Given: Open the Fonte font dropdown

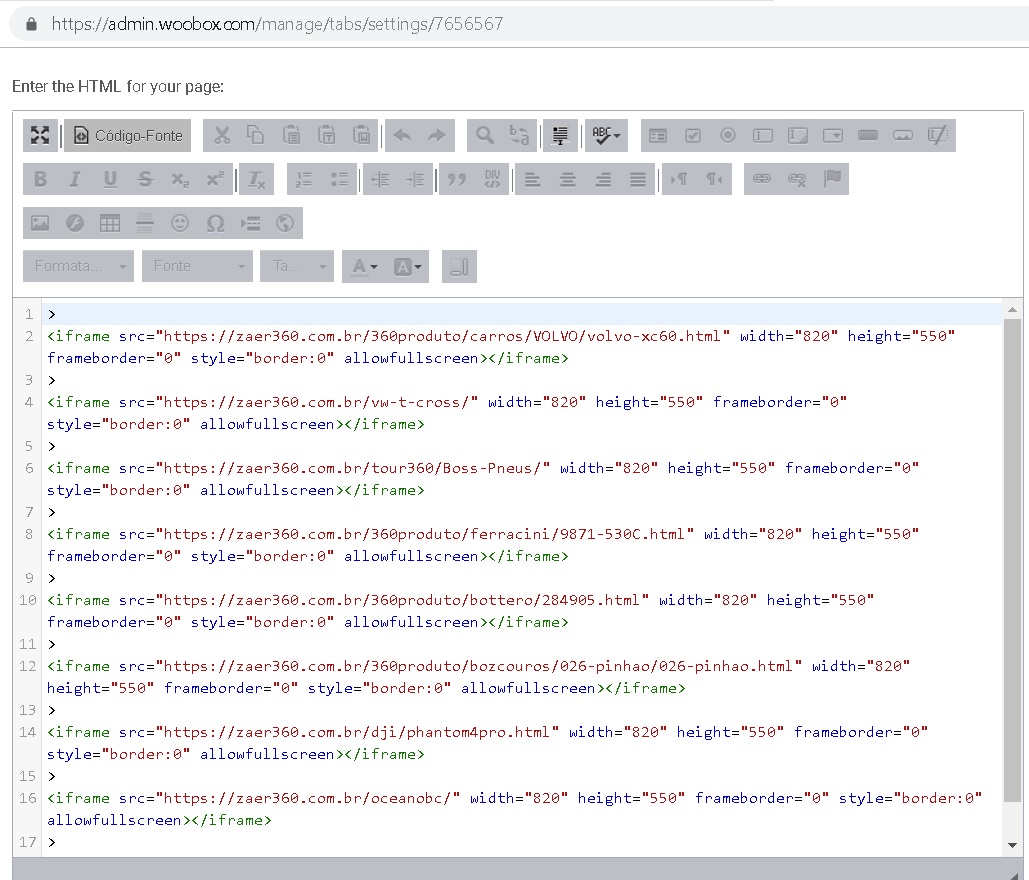Looking at the screenshot, I should coord(198,266).
